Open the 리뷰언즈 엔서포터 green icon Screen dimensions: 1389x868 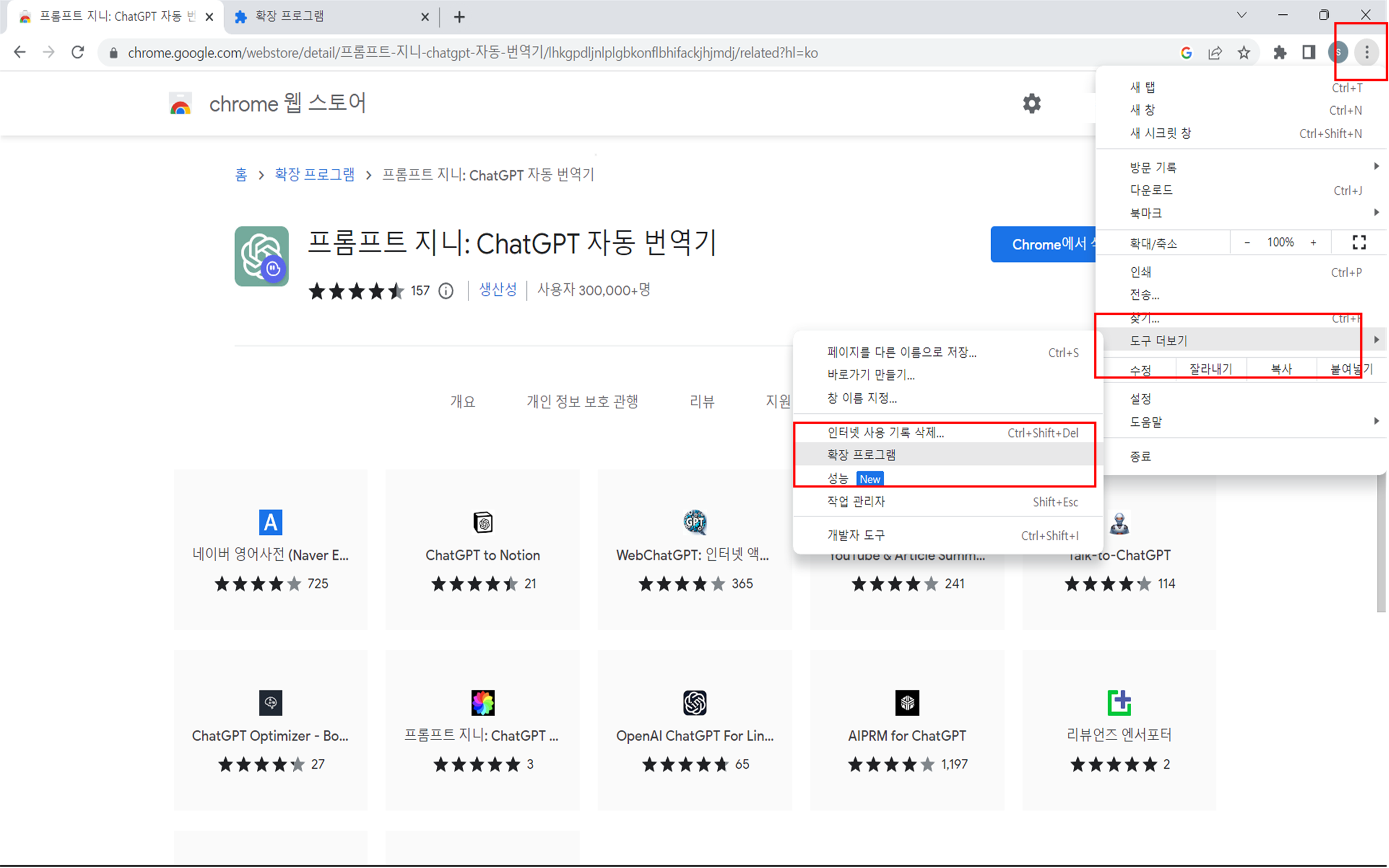[x=1119, y=703]
